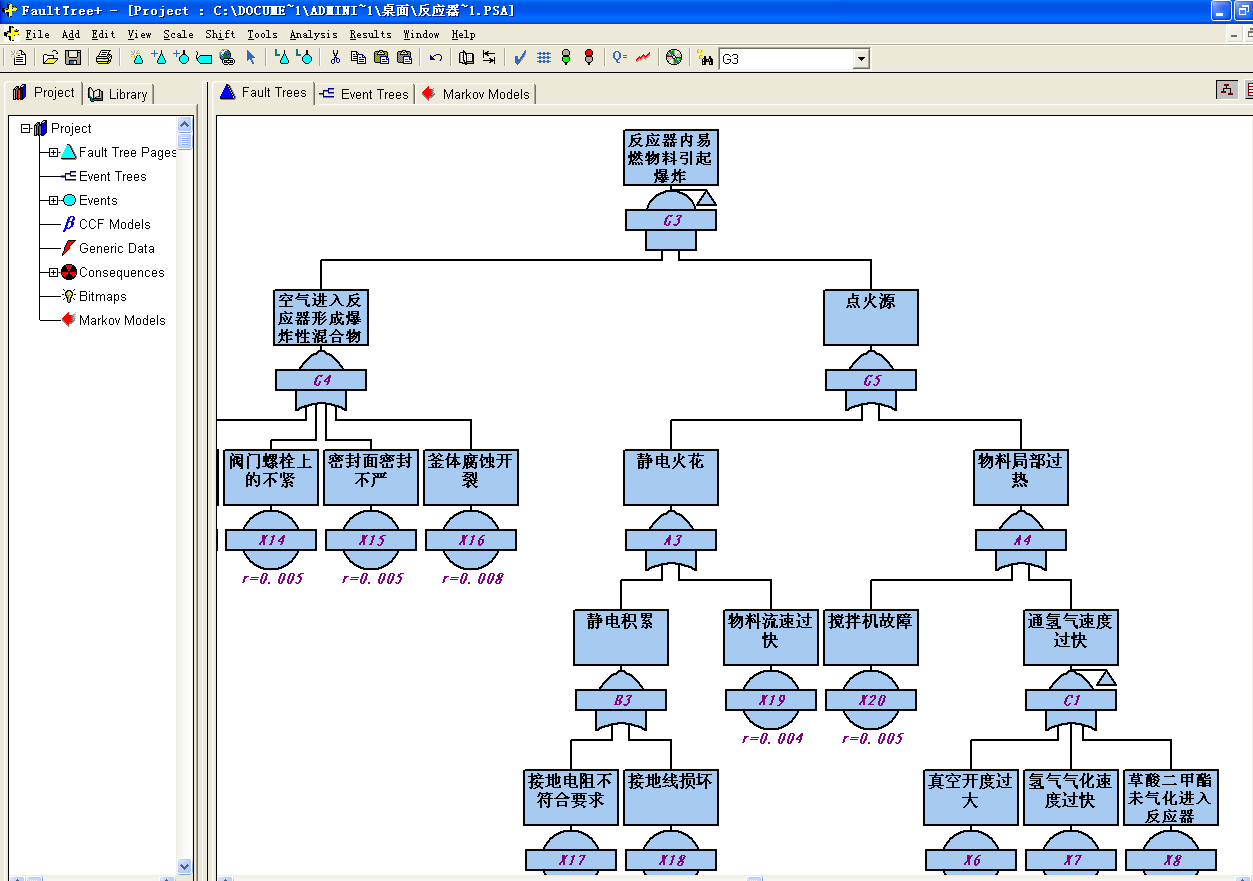
Task: Click the Paste Special icon with red mark
Action: tap(404, 58)
